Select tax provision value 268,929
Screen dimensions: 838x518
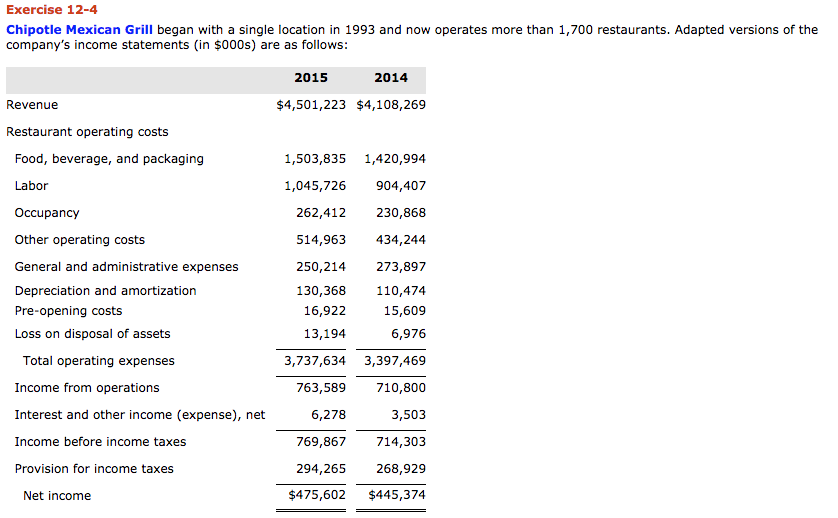pyautogui.click(x=401, y=469)
